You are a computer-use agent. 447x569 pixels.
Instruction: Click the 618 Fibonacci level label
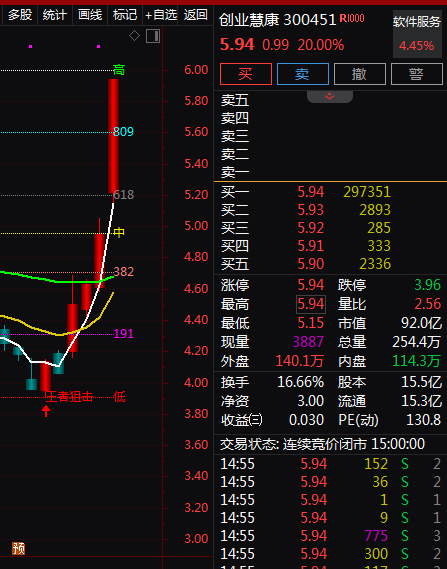[123, 195]
